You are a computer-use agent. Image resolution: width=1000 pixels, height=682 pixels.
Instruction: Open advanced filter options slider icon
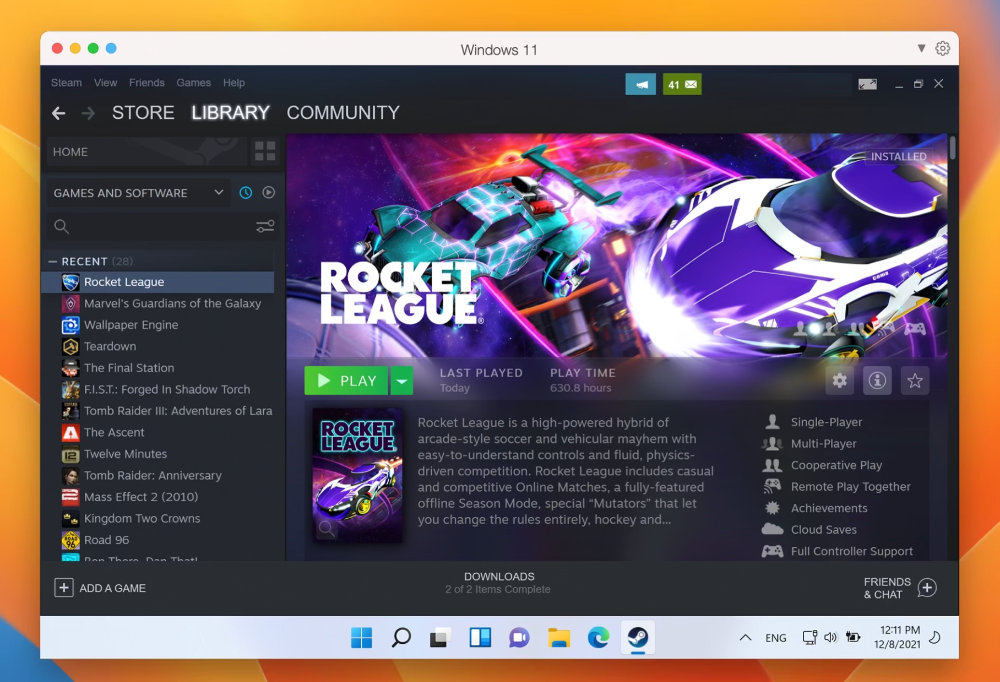tap(265, 226)
